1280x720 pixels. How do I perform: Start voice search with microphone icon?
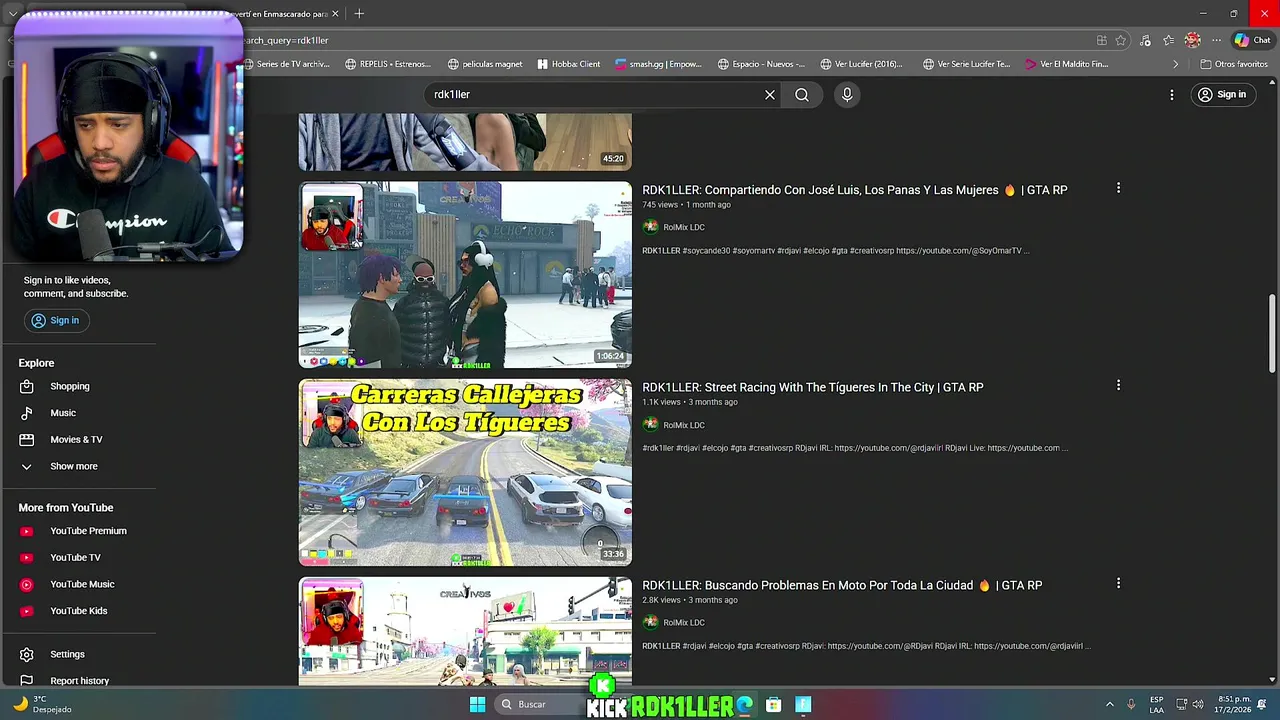pyautogui.click(x=847, y=94)
